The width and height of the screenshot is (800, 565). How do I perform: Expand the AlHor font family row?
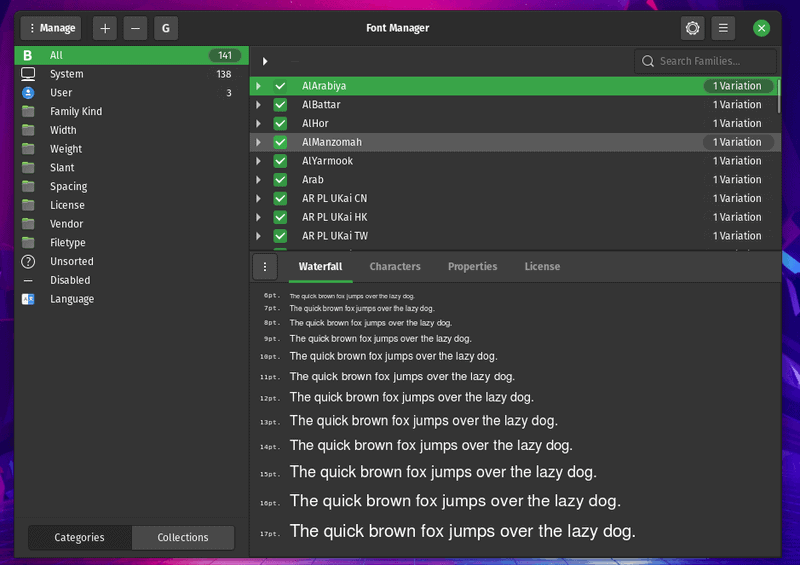pos(258,124)
